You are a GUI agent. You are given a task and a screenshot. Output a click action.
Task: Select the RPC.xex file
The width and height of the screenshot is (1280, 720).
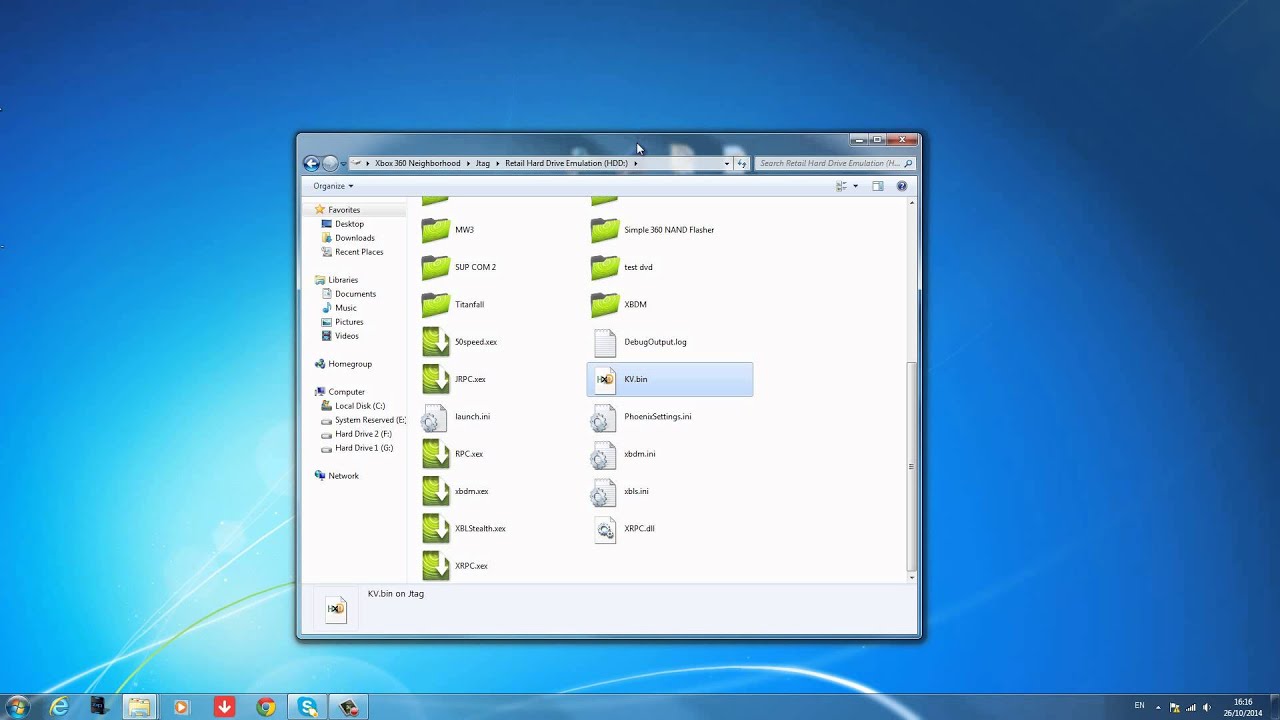[x=452, y=454]
